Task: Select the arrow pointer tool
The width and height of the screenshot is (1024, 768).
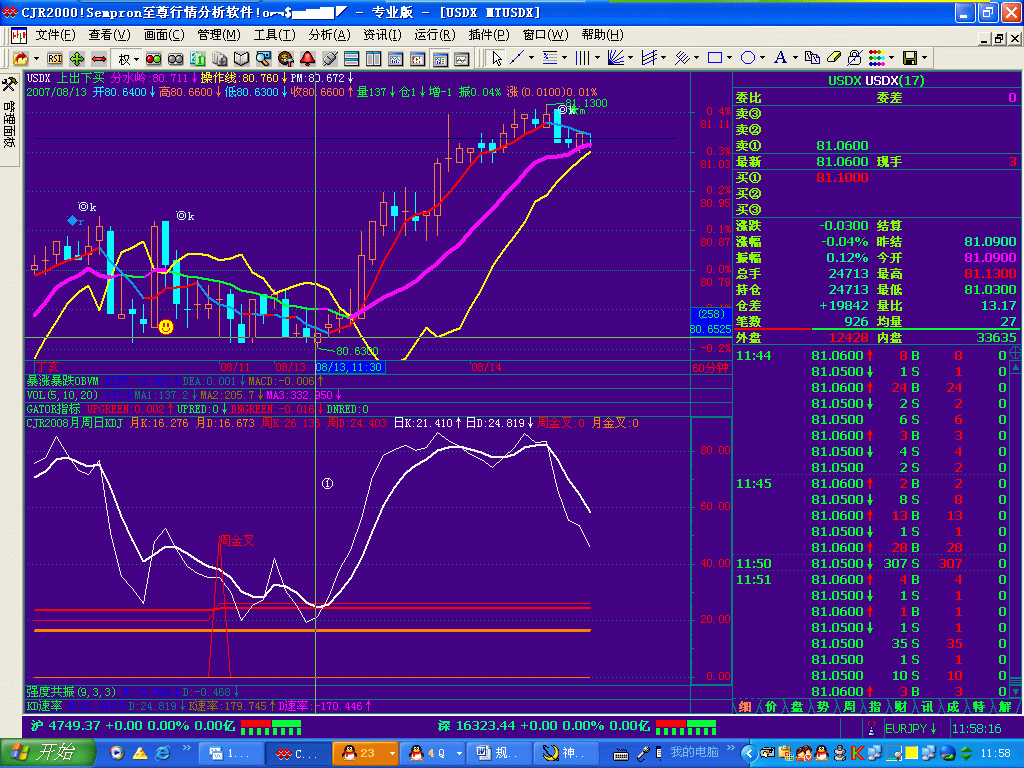Action: (497, 58)
